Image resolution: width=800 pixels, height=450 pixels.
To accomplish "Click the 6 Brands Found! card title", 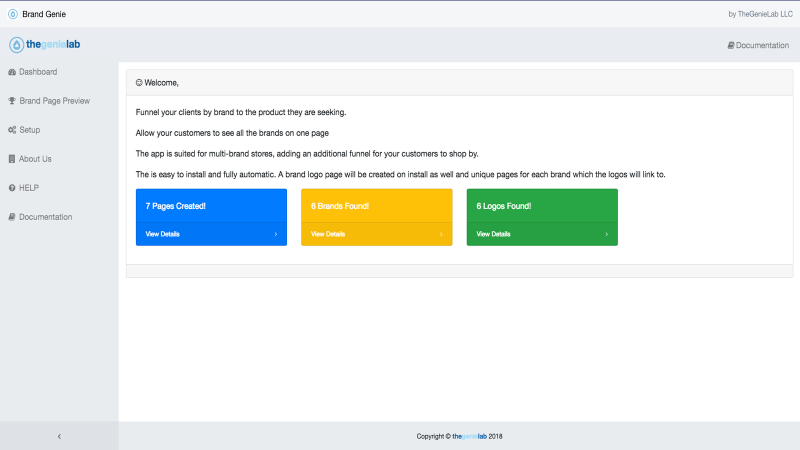I will [340, 206].
